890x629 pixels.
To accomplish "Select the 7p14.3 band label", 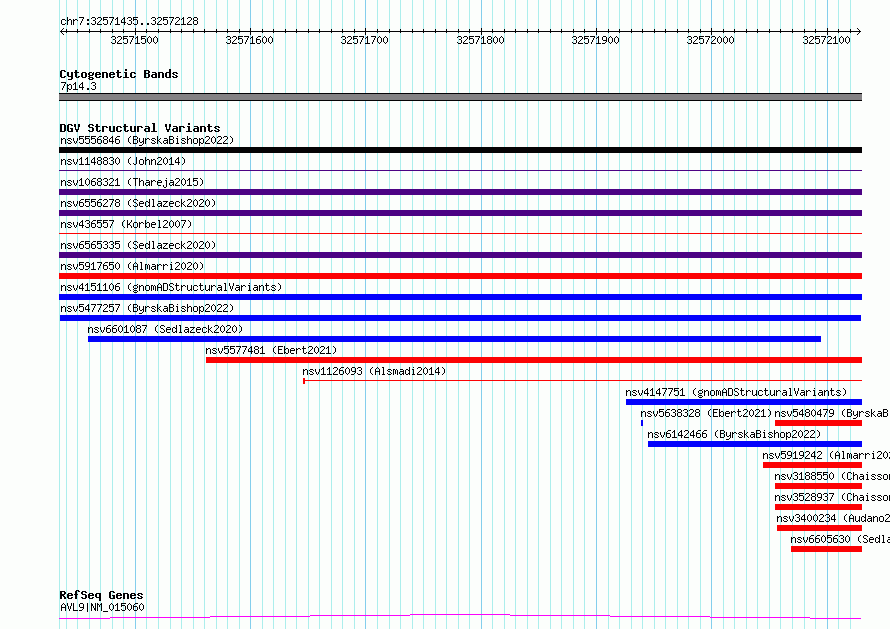I will (78, 86).
